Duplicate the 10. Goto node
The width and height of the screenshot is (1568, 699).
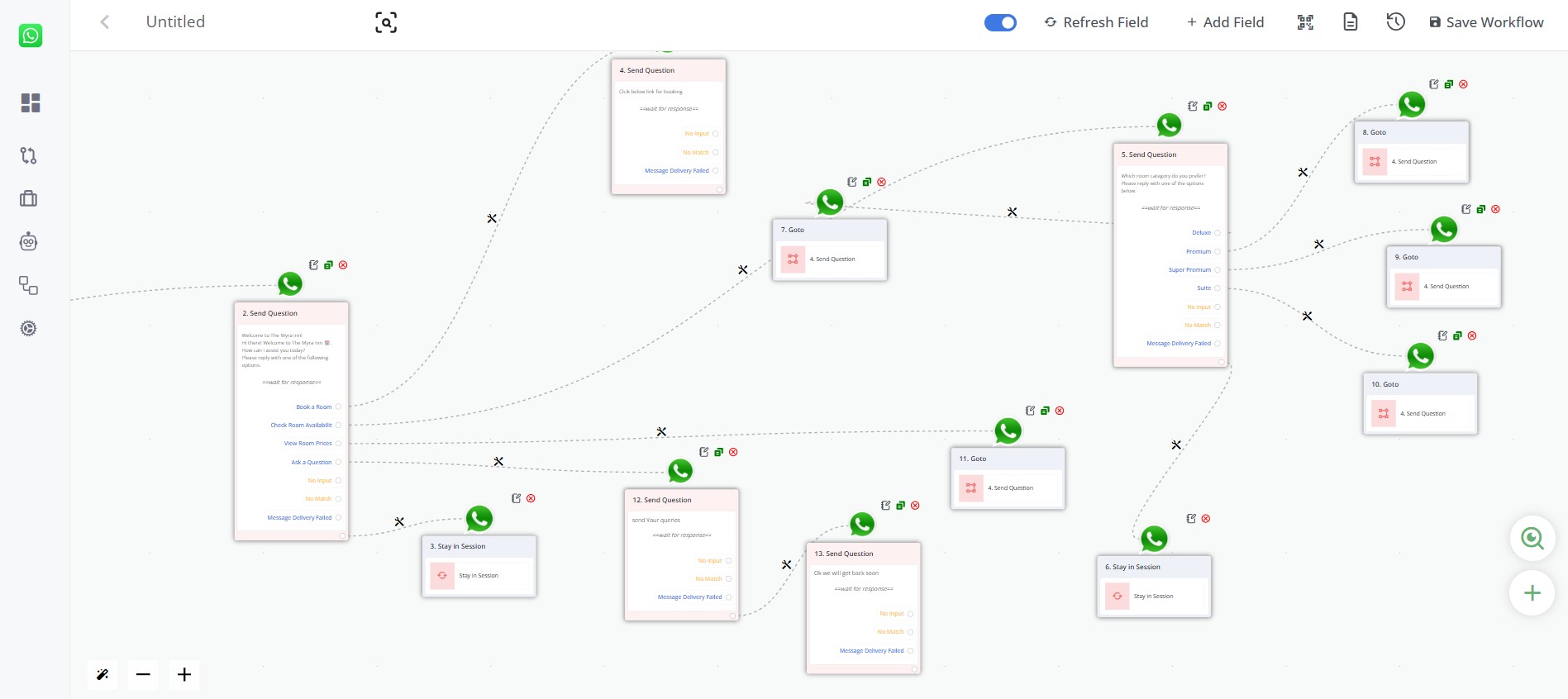(1457, 335)
